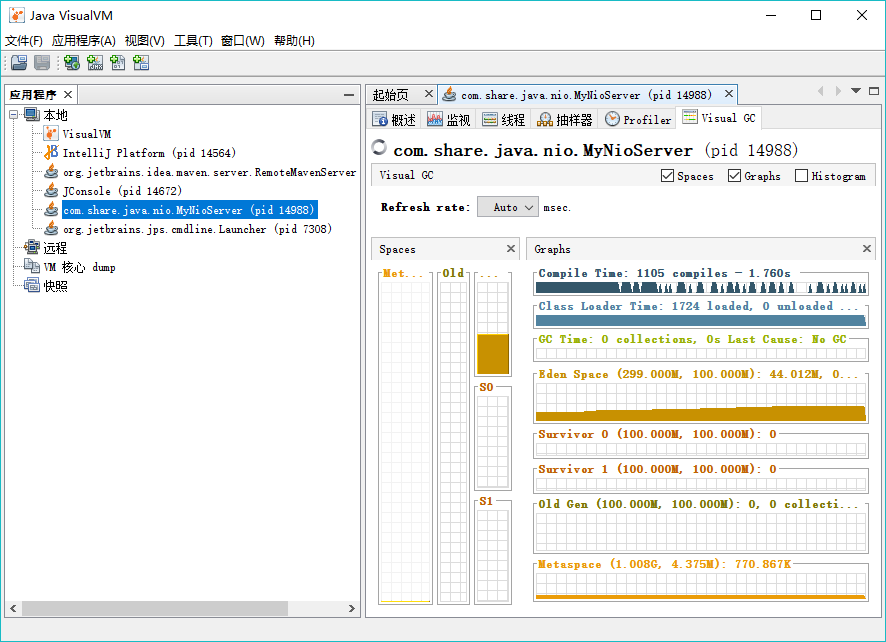
Task: Open the 工具(T) menu
Action: [193, 41]
